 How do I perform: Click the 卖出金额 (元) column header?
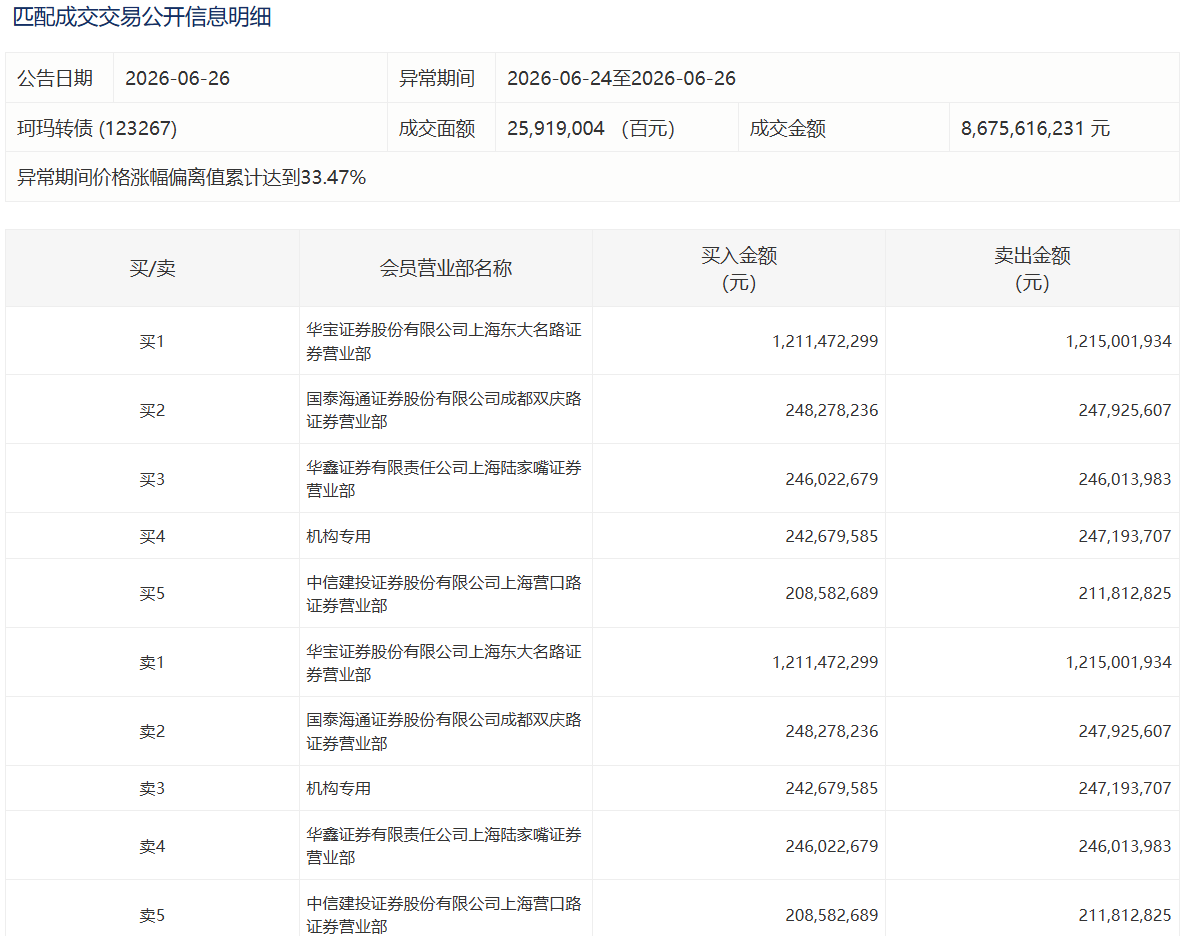click(x=1032, y=269)
